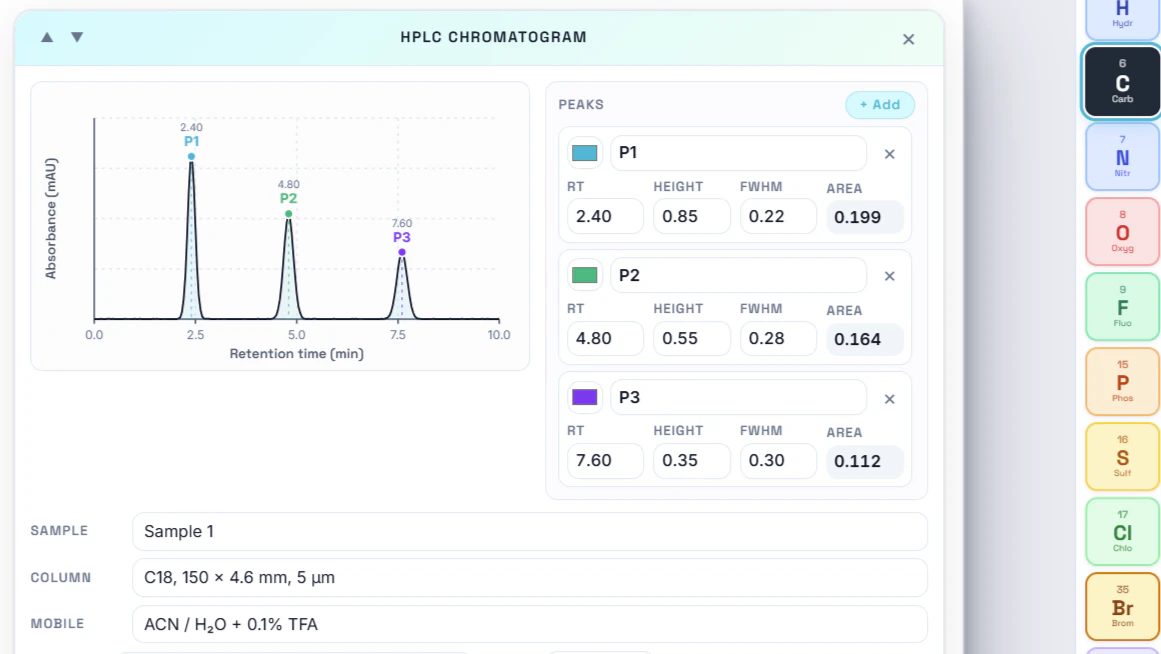Edit the Sample name field
1161x654 pixels.
(529, 532)
